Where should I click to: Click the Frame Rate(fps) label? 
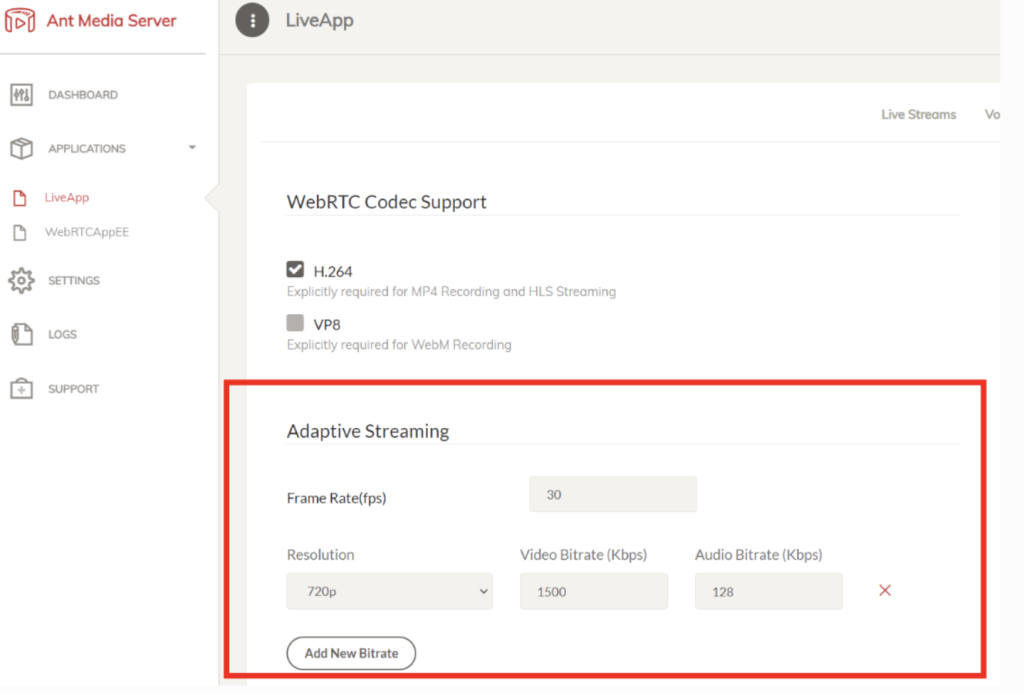336,498
